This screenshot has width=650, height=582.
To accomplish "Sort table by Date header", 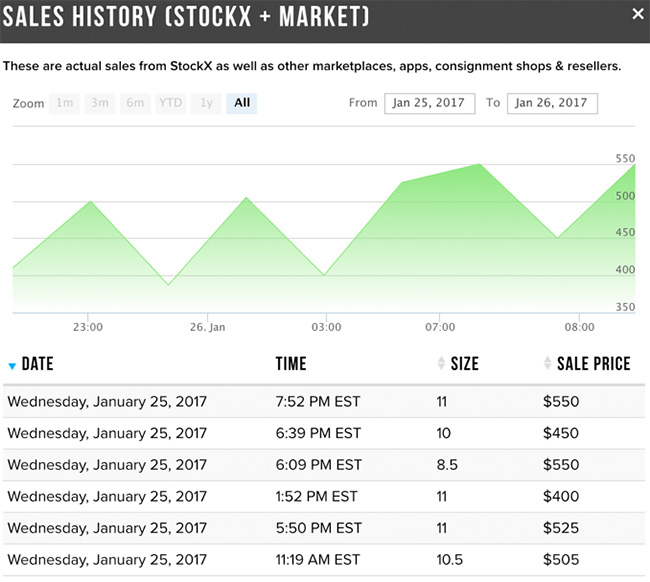I will point(37,364).
